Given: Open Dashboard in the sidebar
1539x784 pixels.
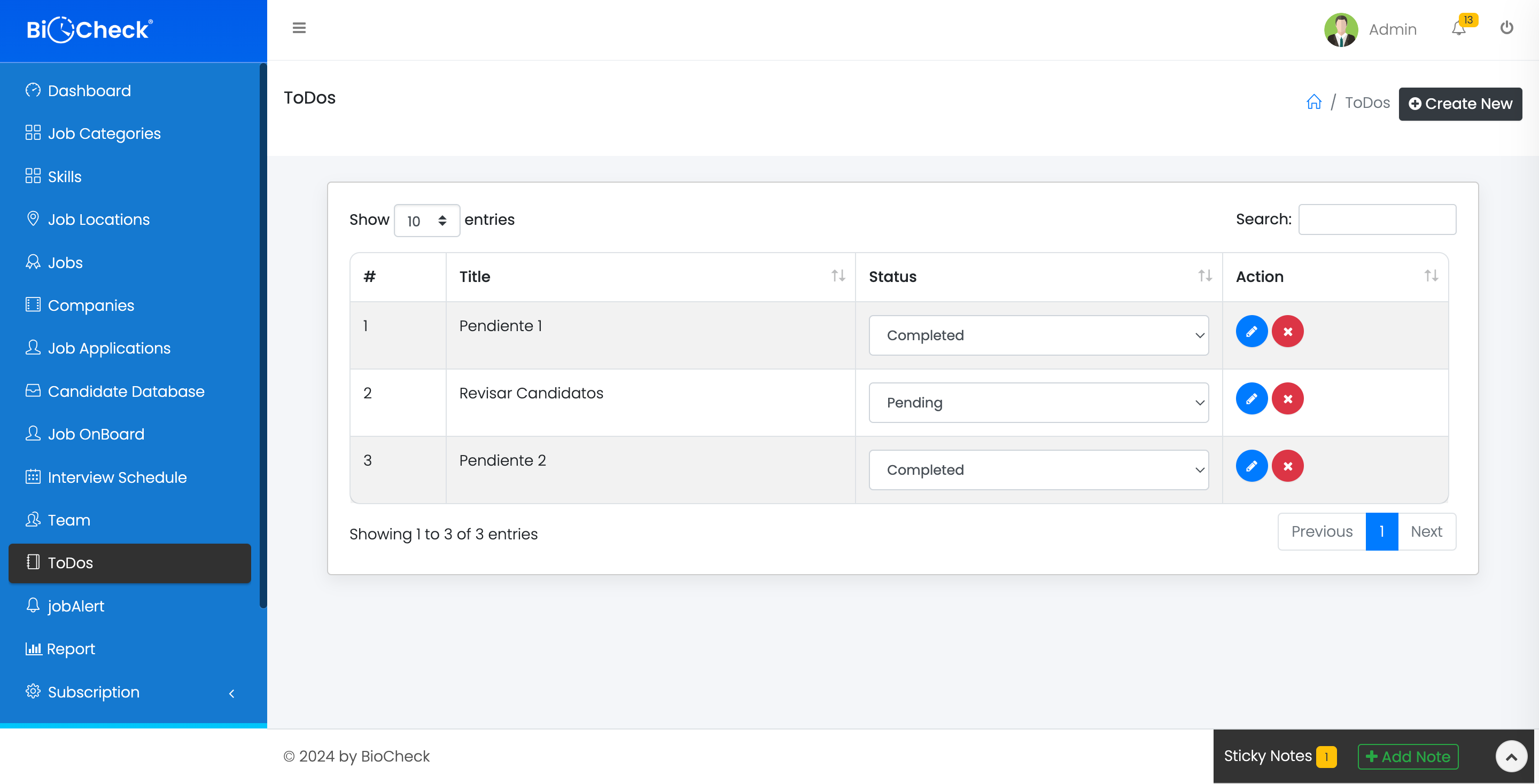Looking at the screenshot, I should [x=130, y=91].
